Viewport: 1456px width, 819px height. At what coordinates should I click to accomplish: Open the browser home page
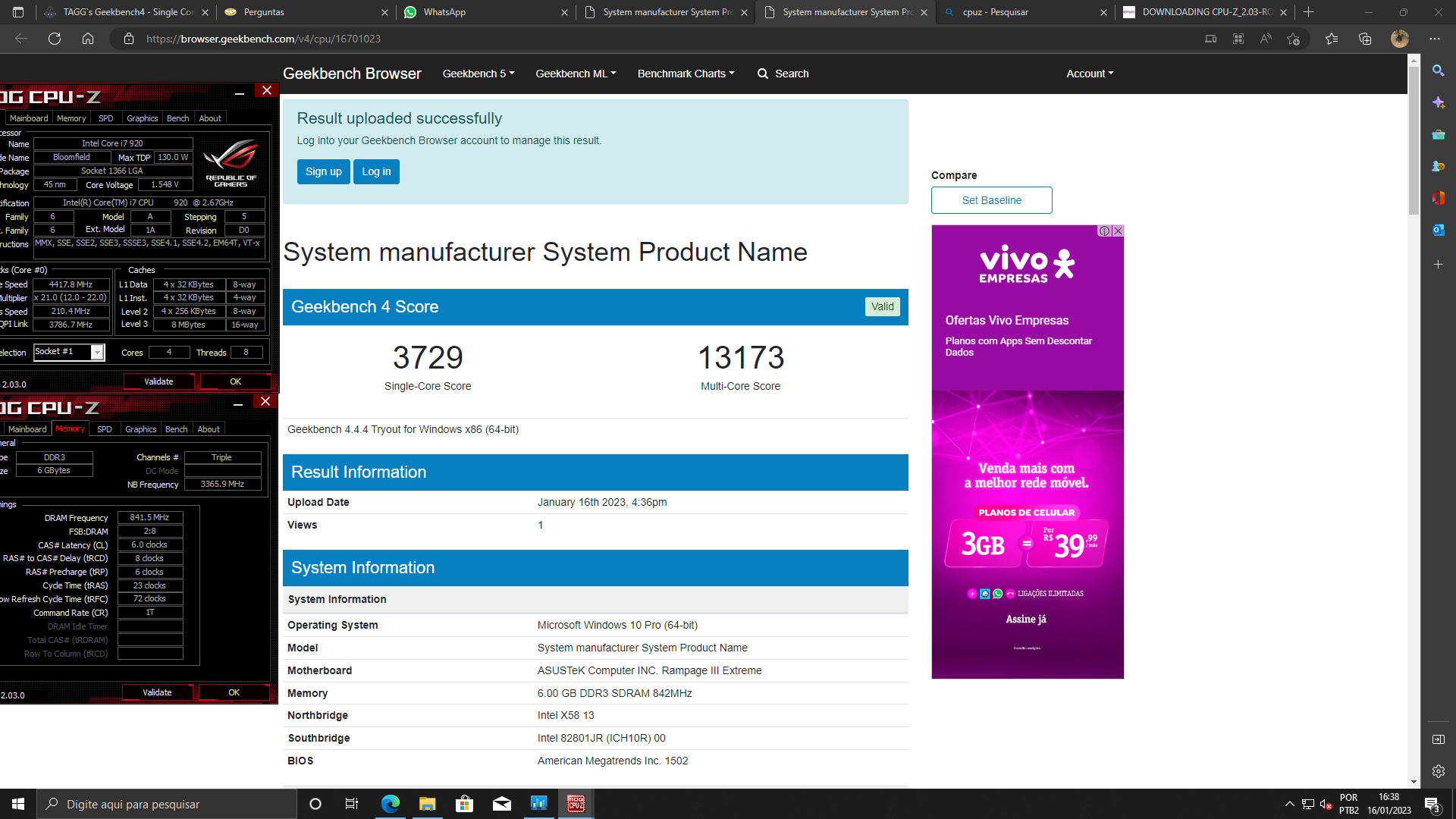[x=88, y=39]
